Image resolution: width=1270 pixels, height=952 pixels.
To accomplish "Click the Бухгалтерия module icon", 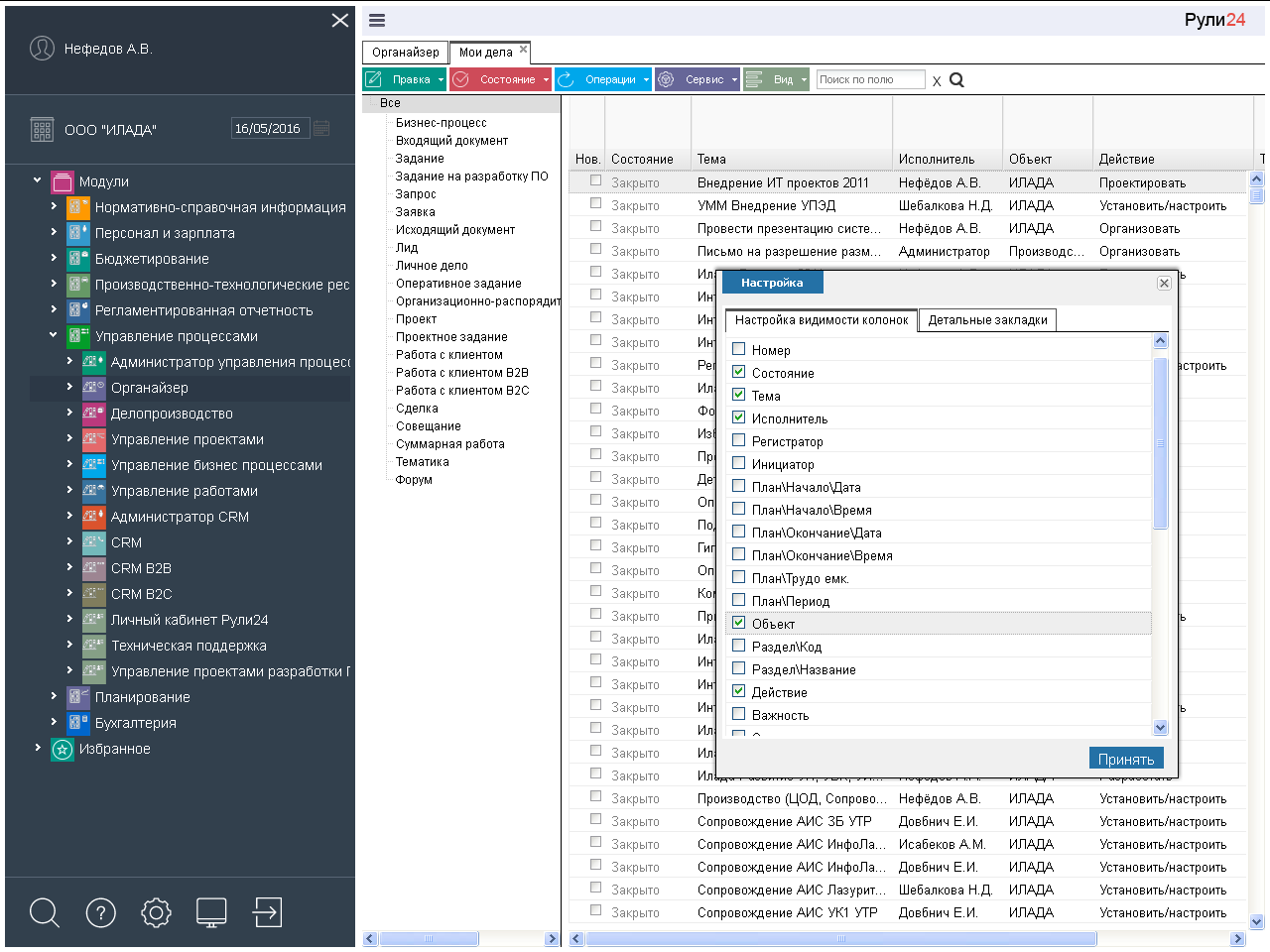I will coord(78,723).
